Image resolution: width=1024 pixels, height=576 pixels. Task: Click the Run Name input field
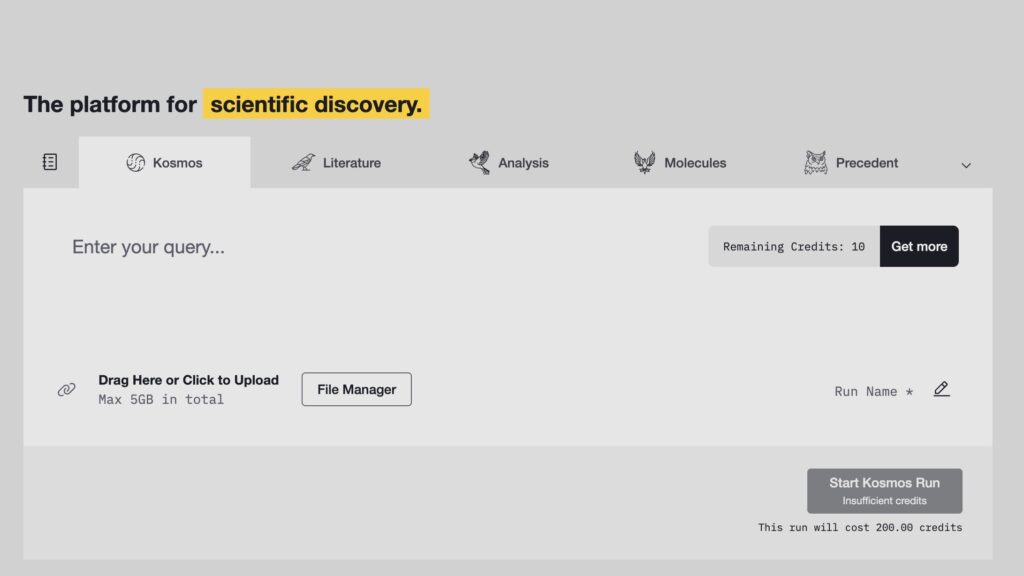coord(872,391)
